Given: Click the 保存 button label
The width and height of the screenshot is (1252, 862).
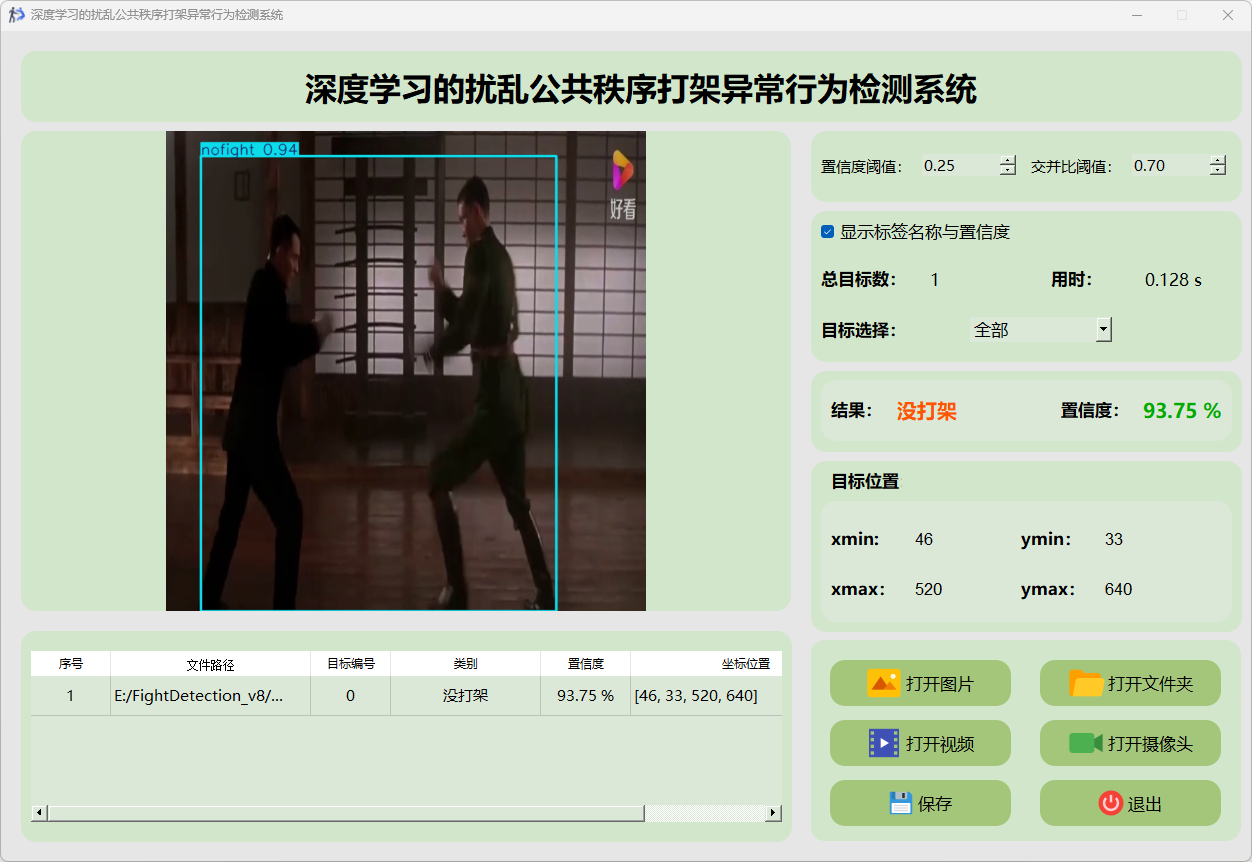Looking at the screenshot, I should coord(935,804).
